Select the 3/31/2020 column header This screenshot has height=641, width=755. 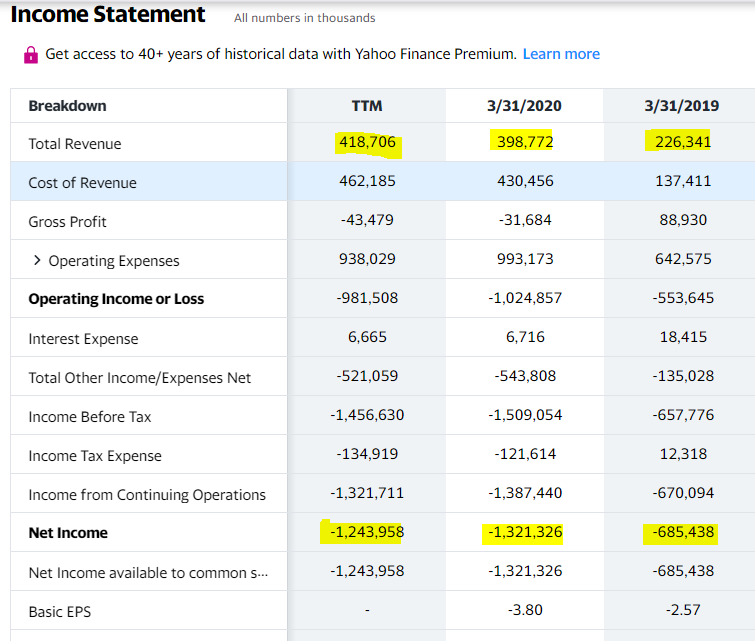coord(525,106)
